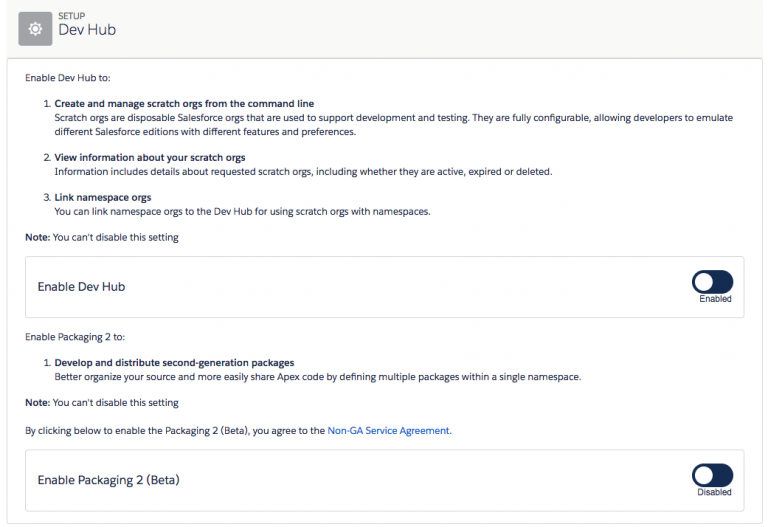Open the Non-GA Service Agreement link
768x527 pixels.
[389, 431]
